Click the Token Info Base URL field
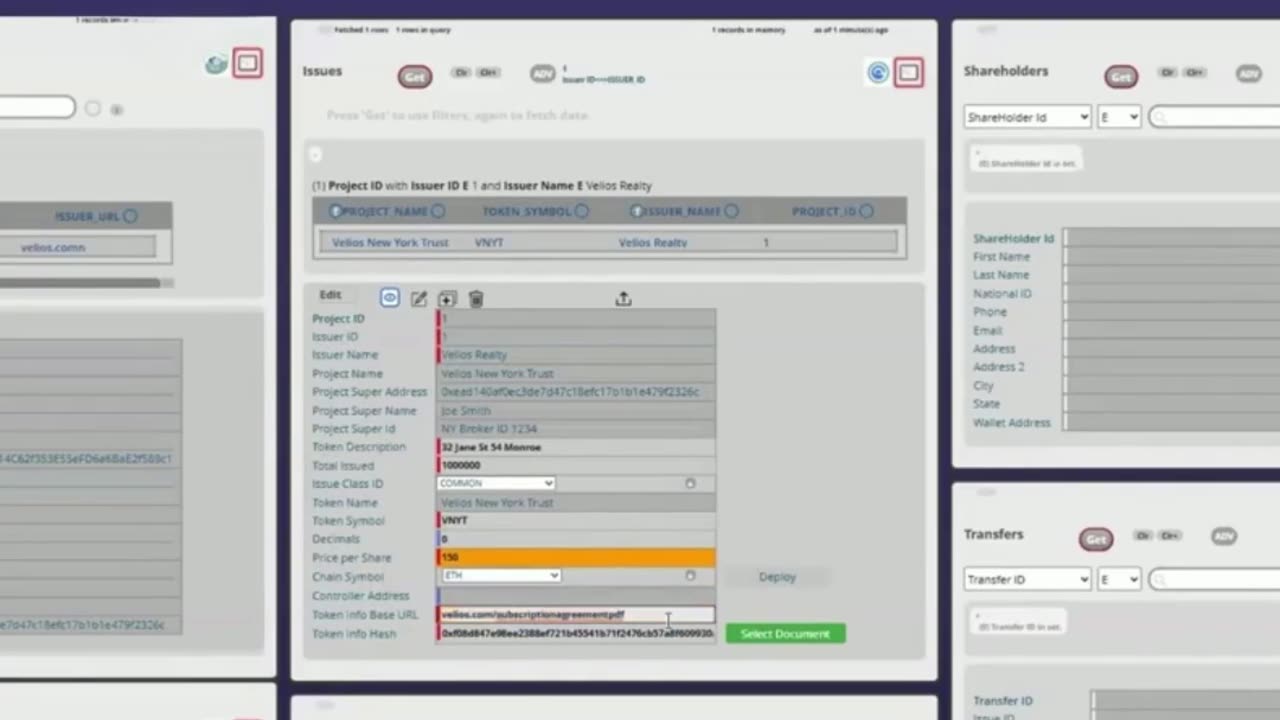The height and width of the screenshot is (720, 1280). point(576,615)
